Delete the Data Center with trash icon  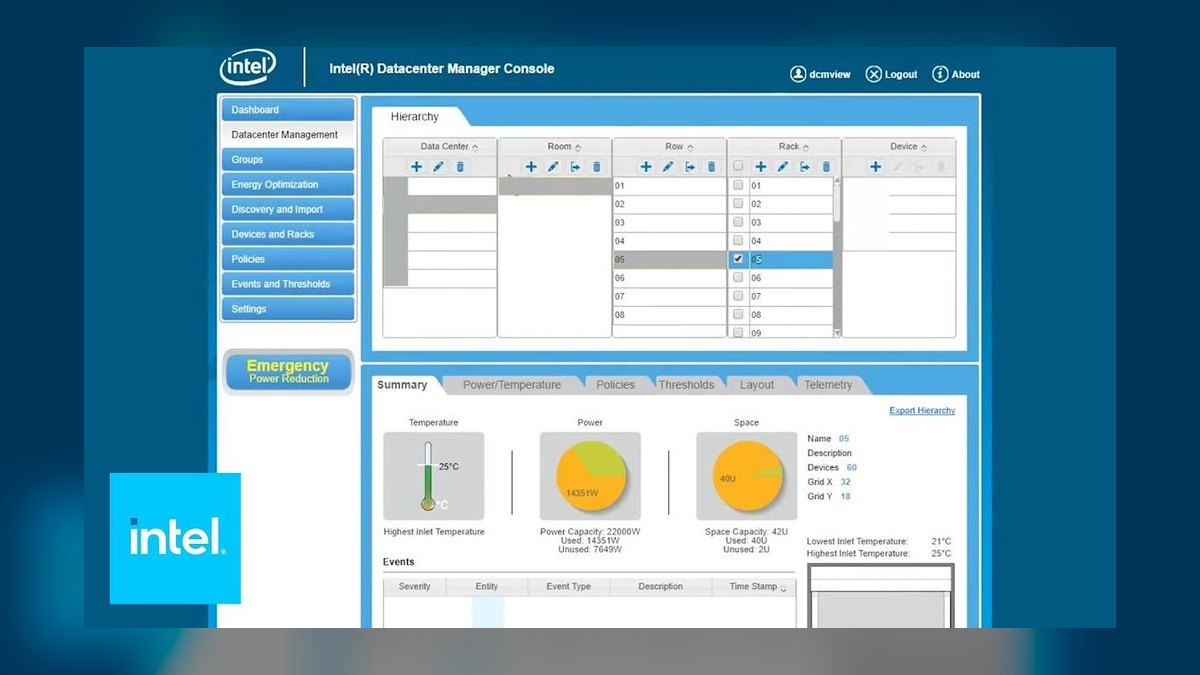point(460,167)
